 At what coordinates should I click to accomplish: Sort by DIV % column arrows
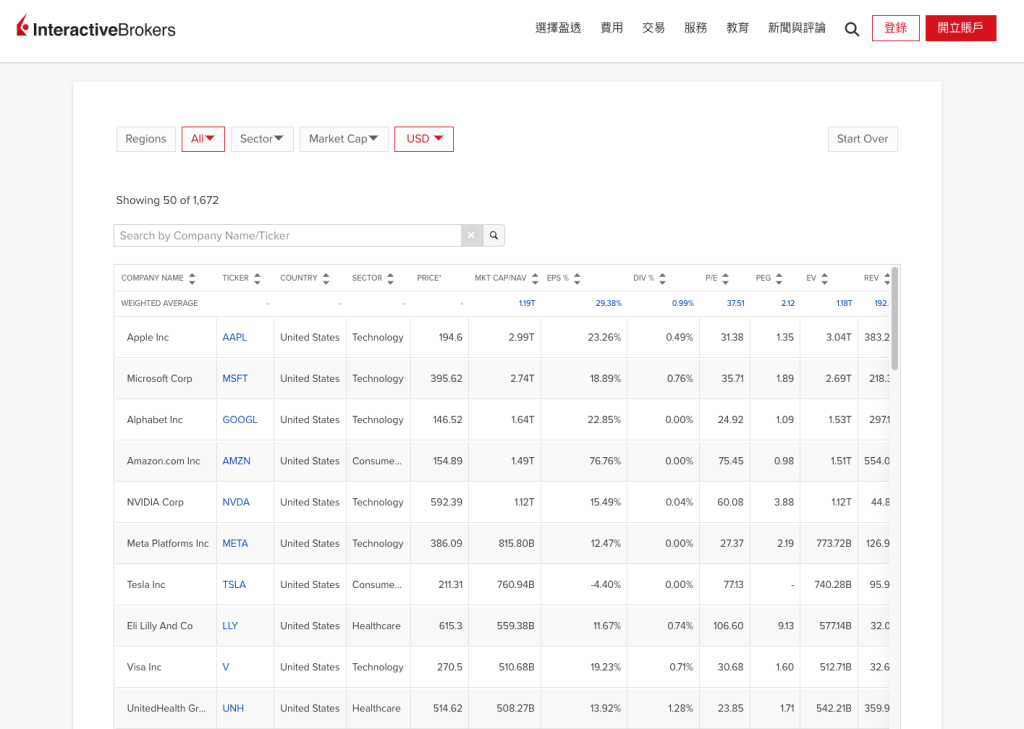[x=662, y=278]
